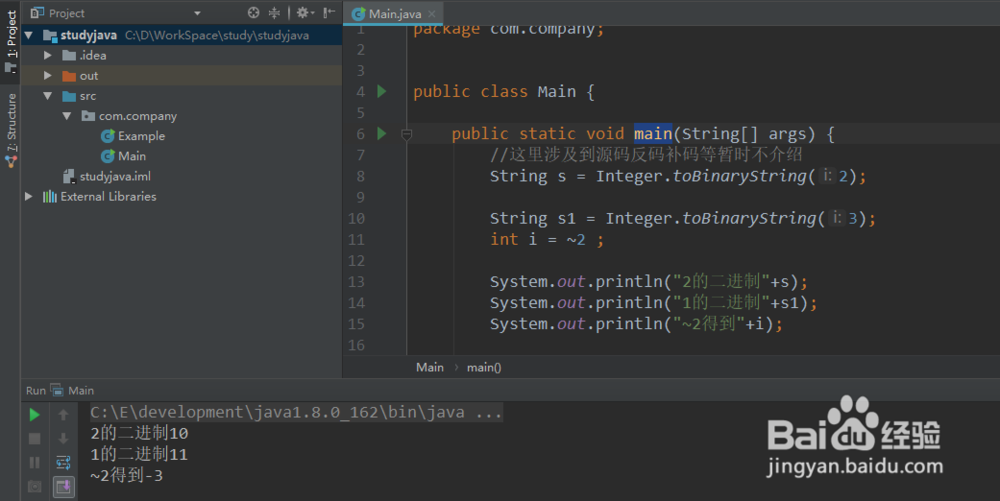
Task: Click the Up stack trace arrow
Action: [63, 415]
